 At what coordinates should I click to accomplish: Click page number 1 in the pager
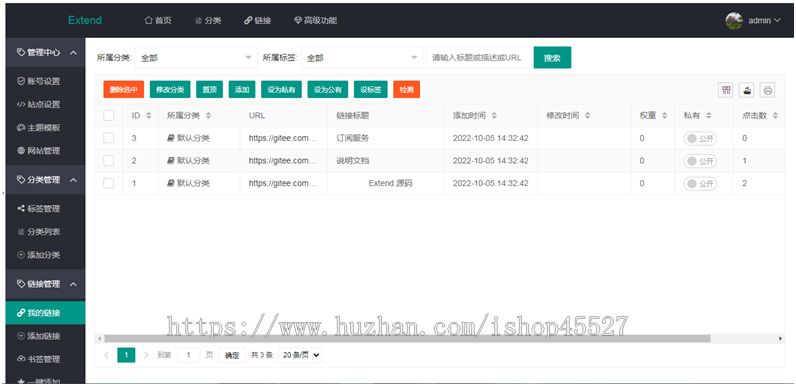[126, 355]
